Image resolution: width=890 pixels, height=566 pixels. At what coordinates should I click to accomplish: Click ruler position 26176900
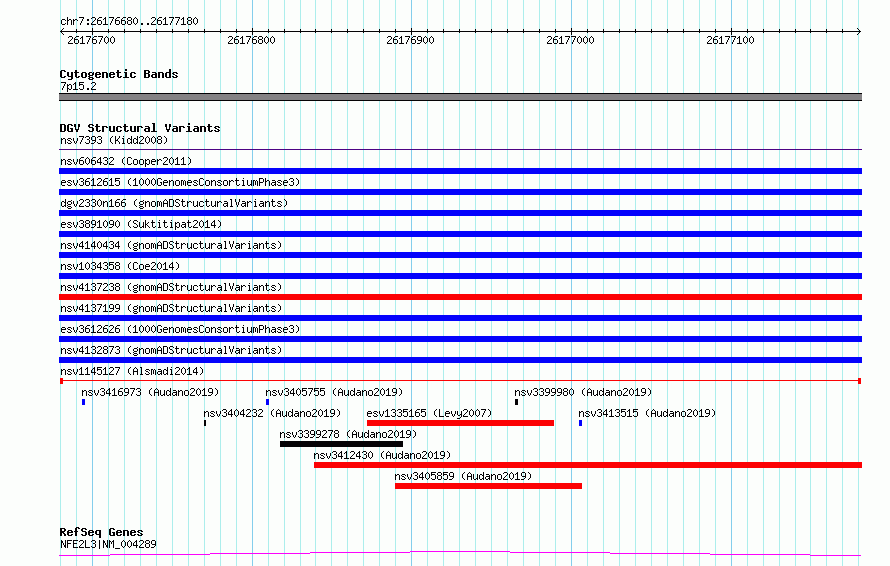coord(410,40)
